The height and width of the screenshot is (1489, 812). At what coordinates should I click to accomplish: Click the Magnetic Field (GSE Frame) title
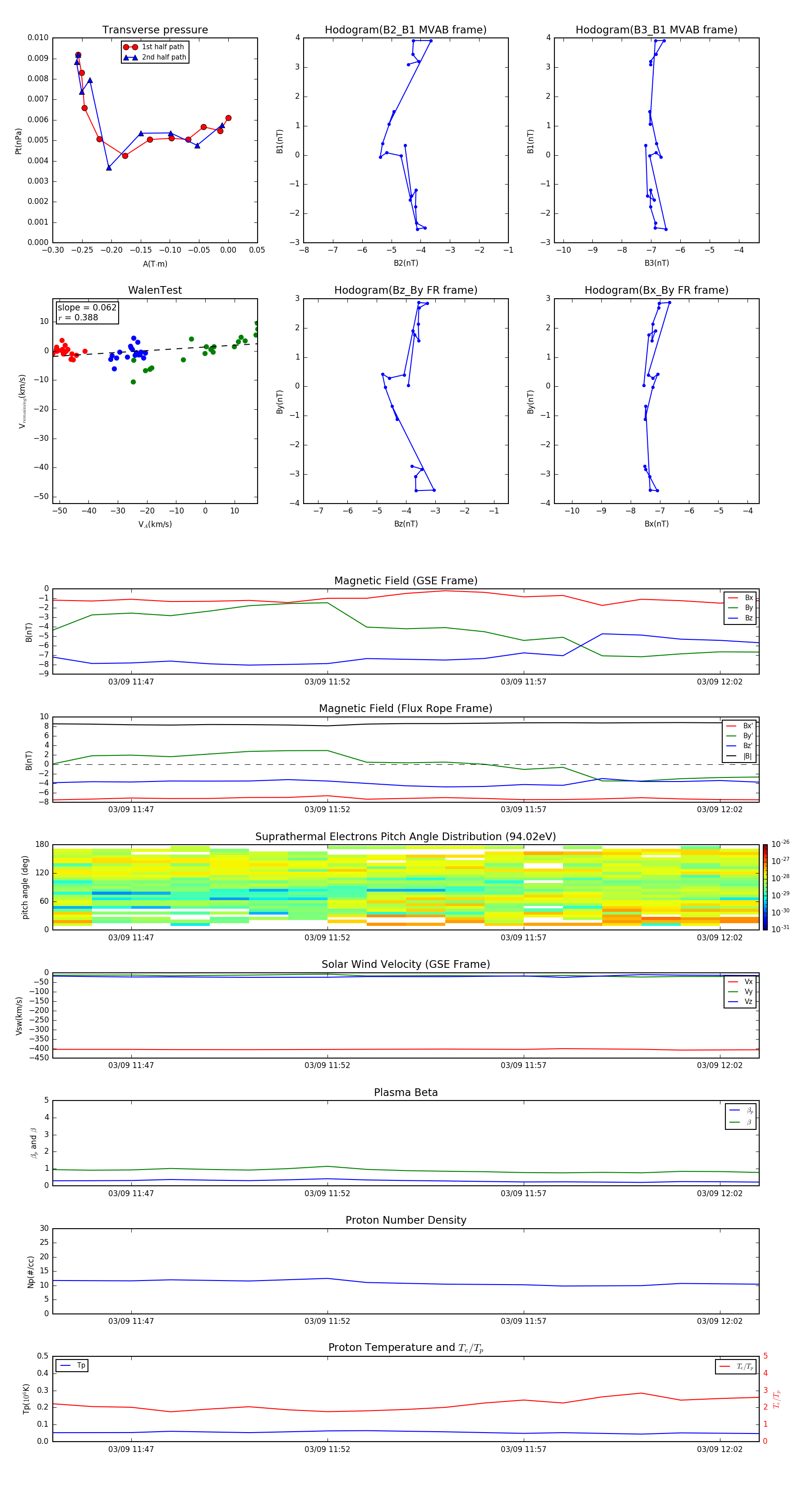coord(406,581)
